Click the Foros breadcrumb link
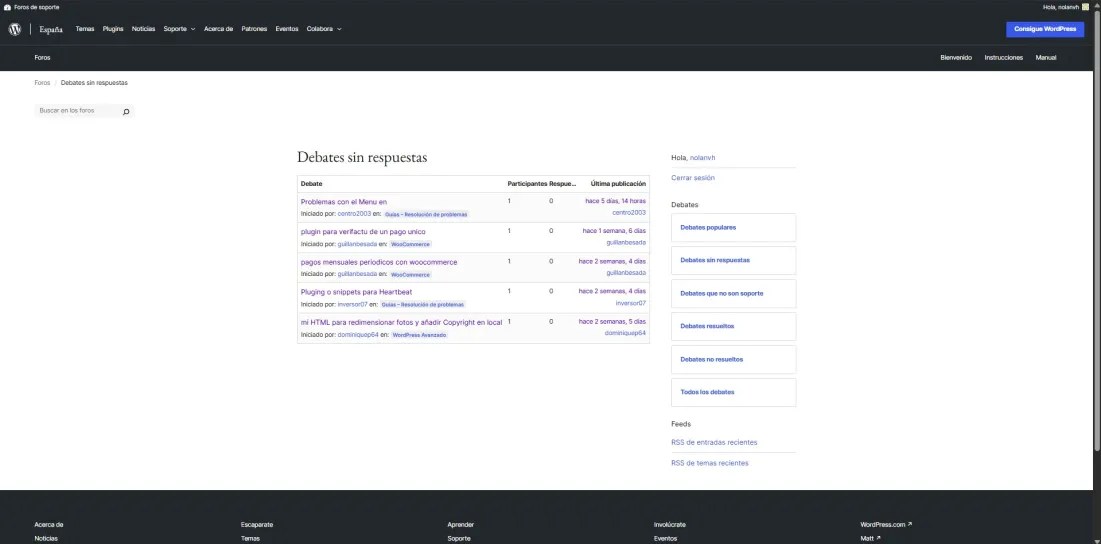 click(x=42, y=83)
